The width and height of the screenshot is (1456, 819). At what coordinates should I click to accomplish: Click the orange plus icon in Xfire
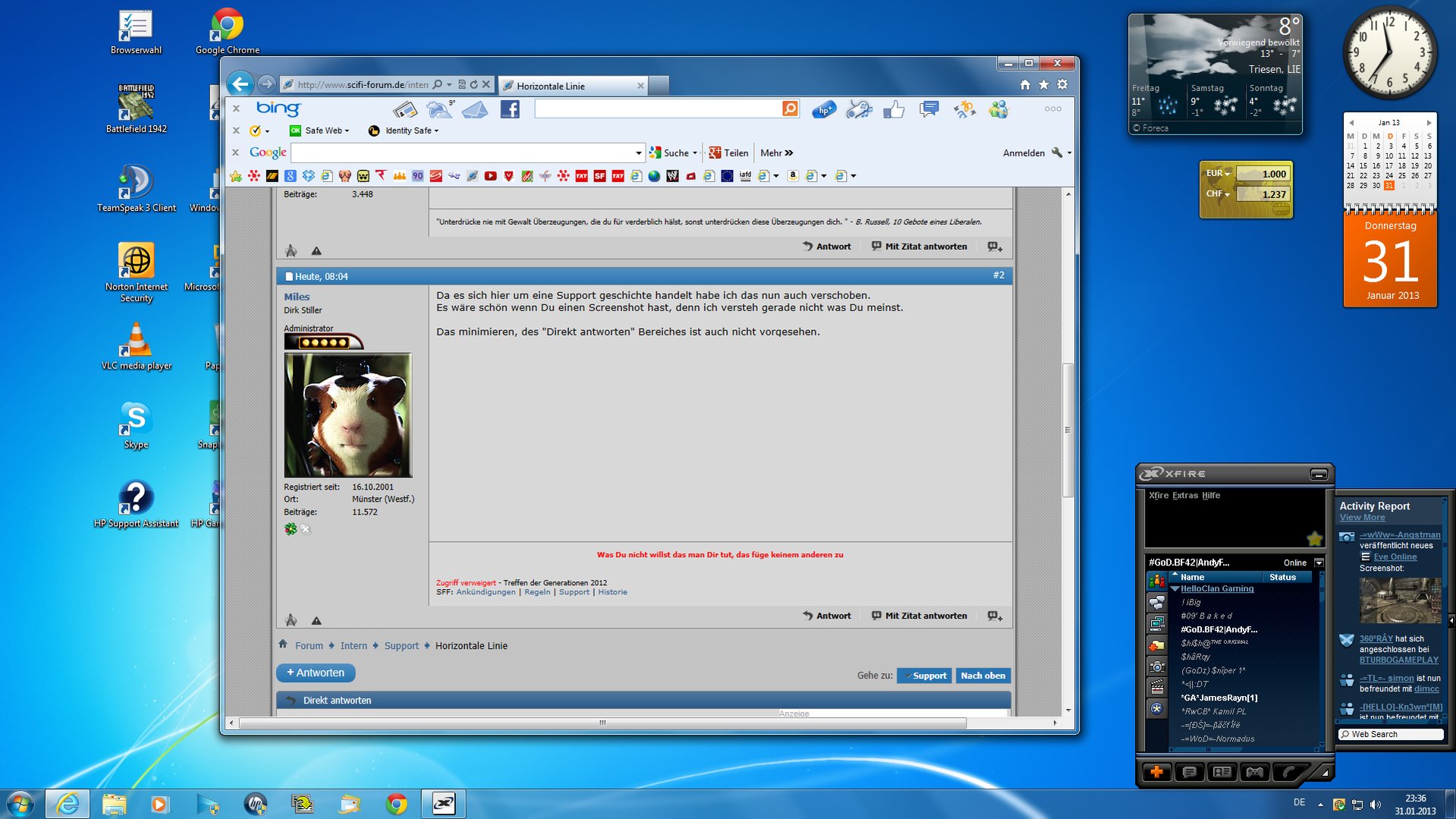coord(1156,772)
